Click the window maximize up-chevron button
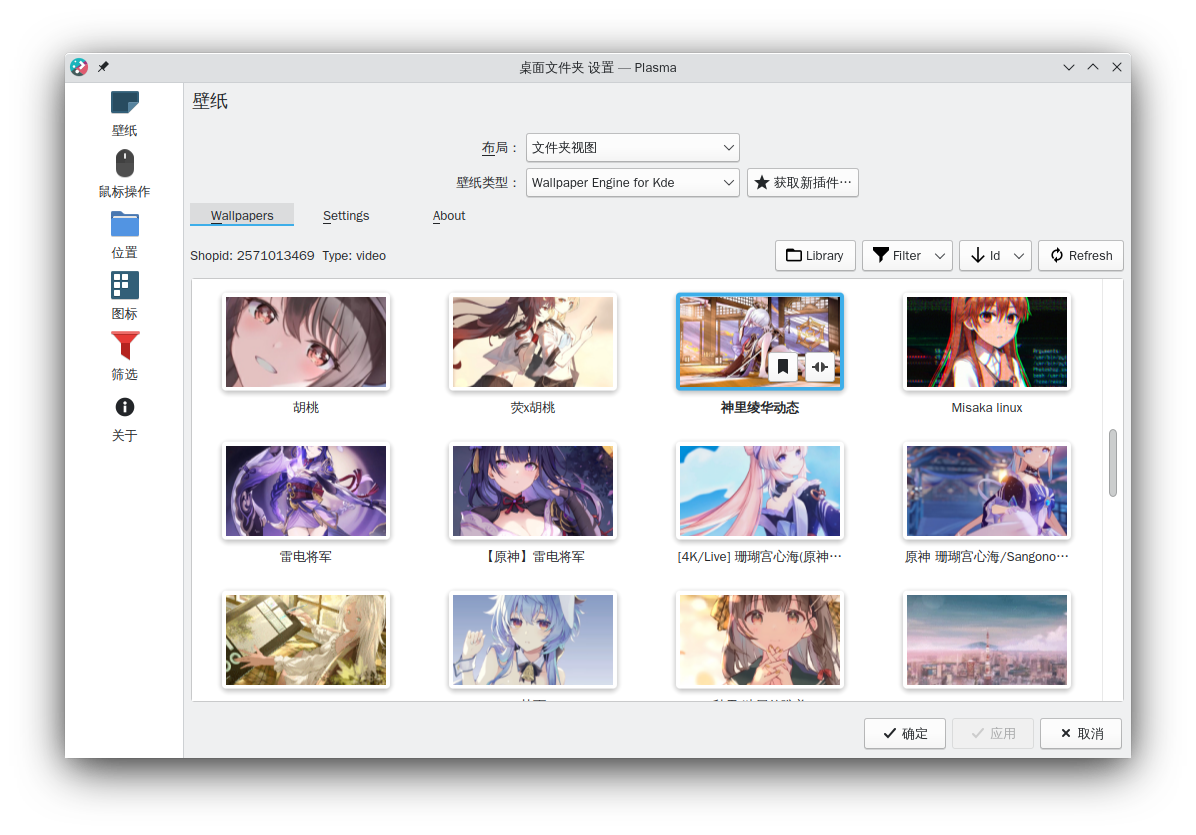This screenshot has height=835, width=1196. click(1093, 67)
